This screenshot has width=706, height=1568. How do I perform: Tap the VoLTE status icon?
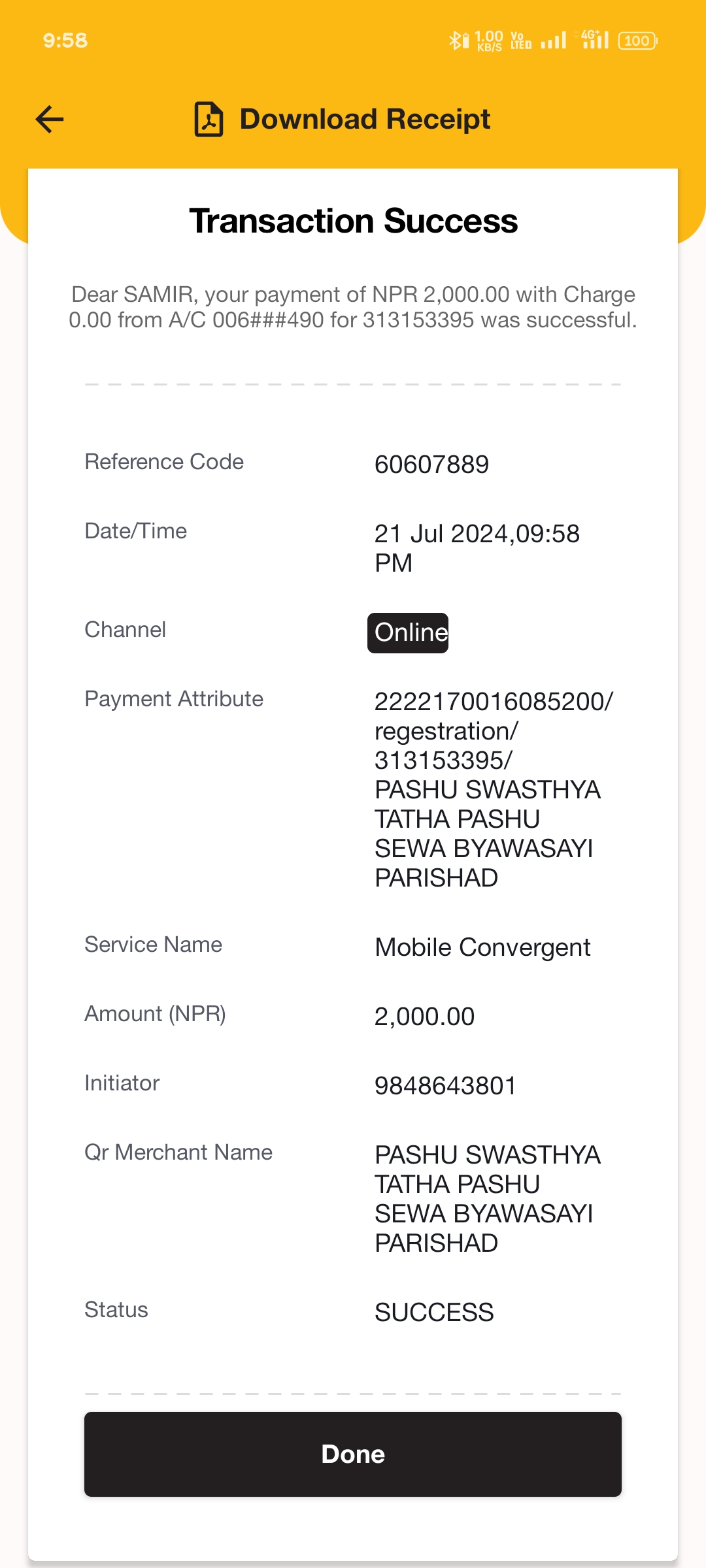(x=521, y=41)
